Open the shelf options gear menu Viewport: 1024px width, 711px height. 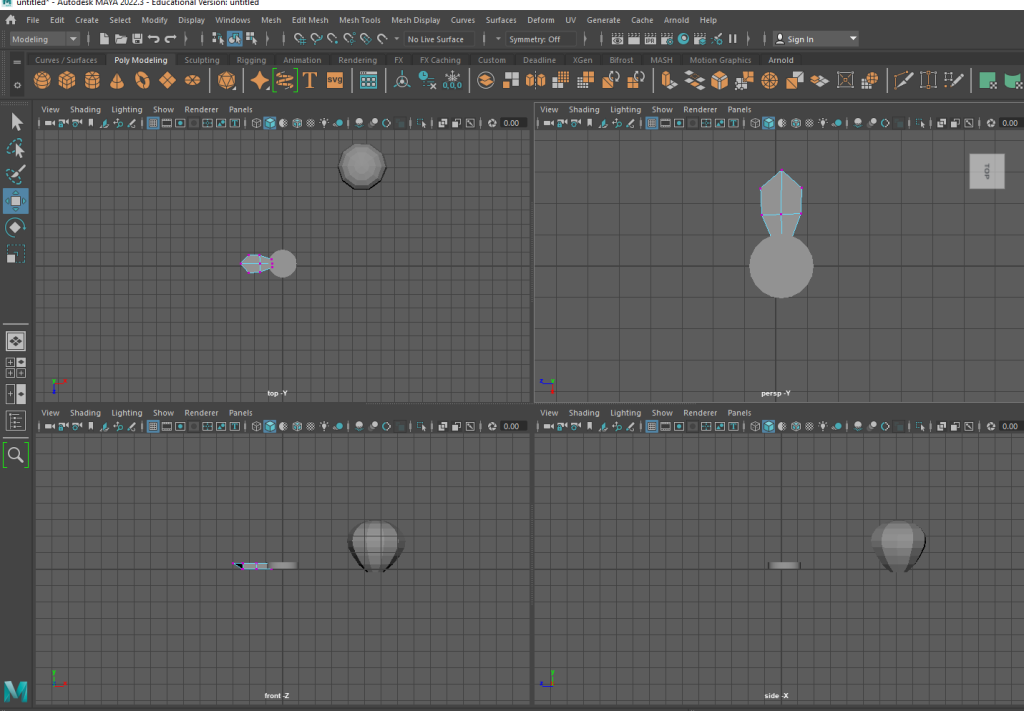click(17, 85)
